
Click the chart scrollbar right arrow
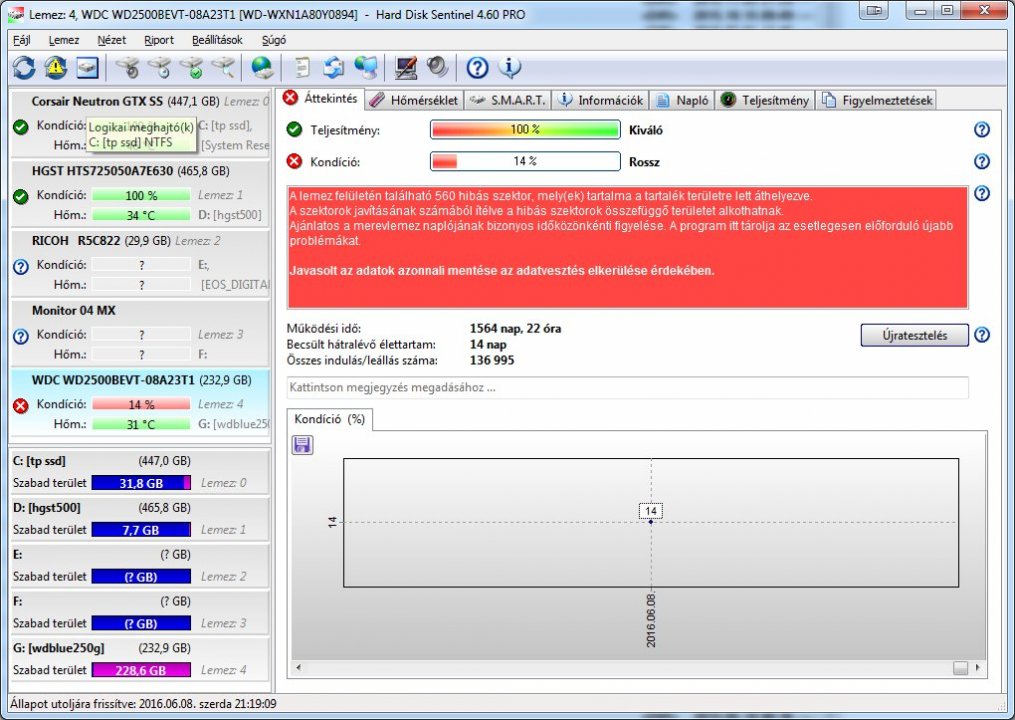(977, 668)
